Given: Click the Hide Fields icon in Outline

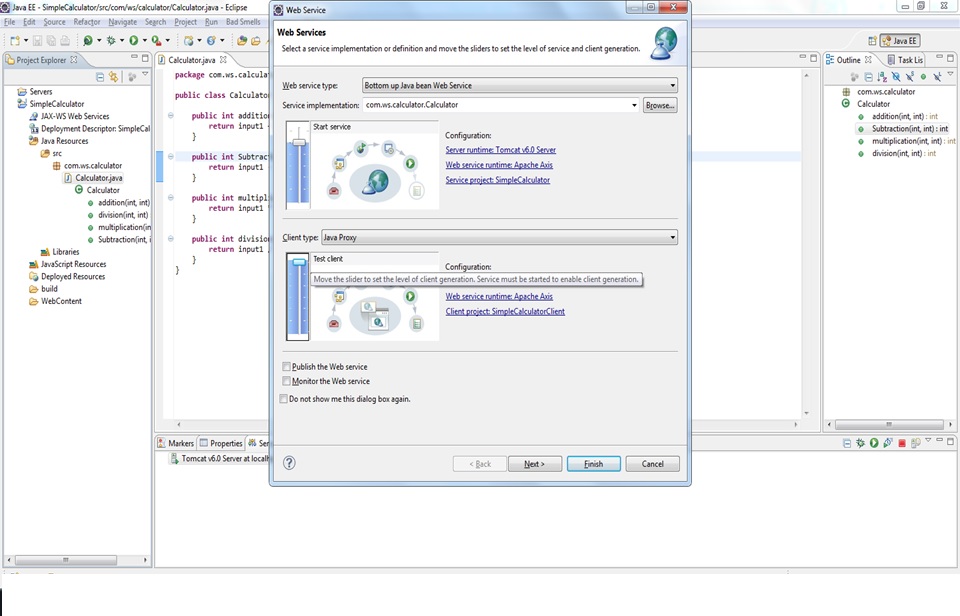Looking at the screenshot, I should tap(896, 76).
